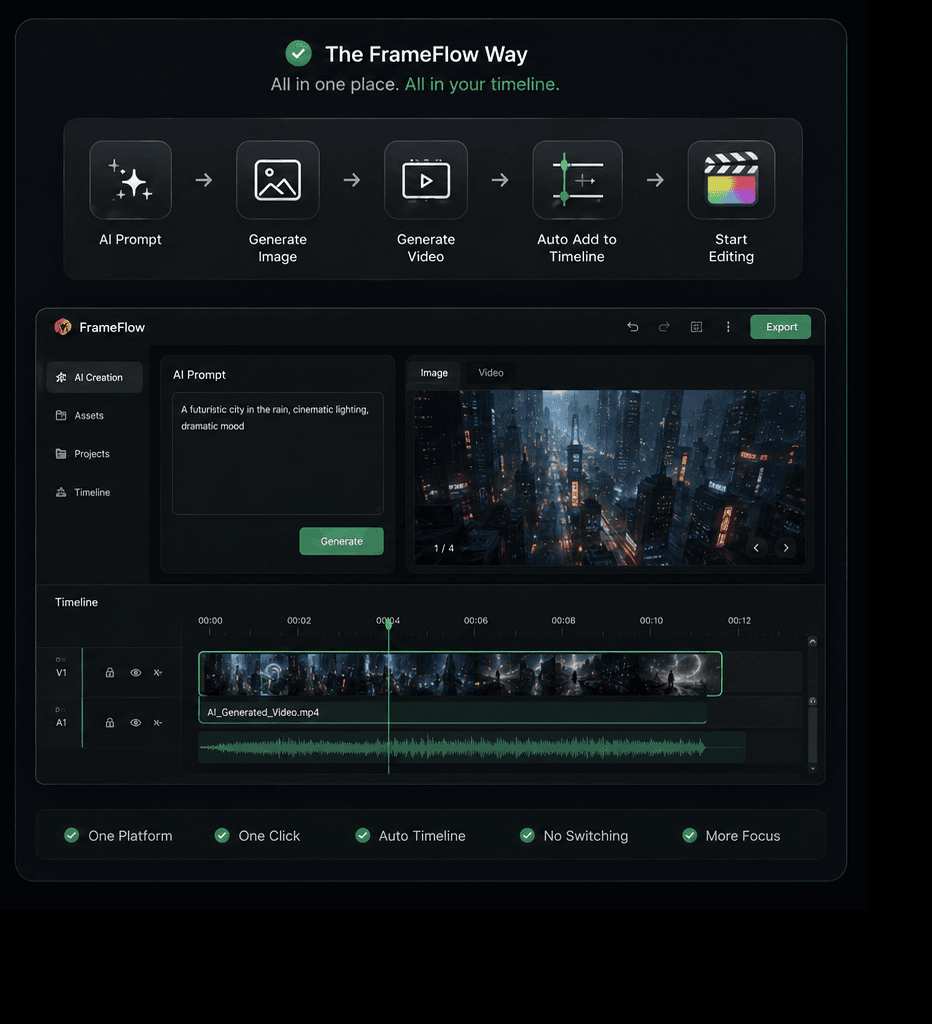This screenshot has height=1024, width=932.
Task: Click the A1 track label
Action: pyautogui.click(x=61, y=722)
